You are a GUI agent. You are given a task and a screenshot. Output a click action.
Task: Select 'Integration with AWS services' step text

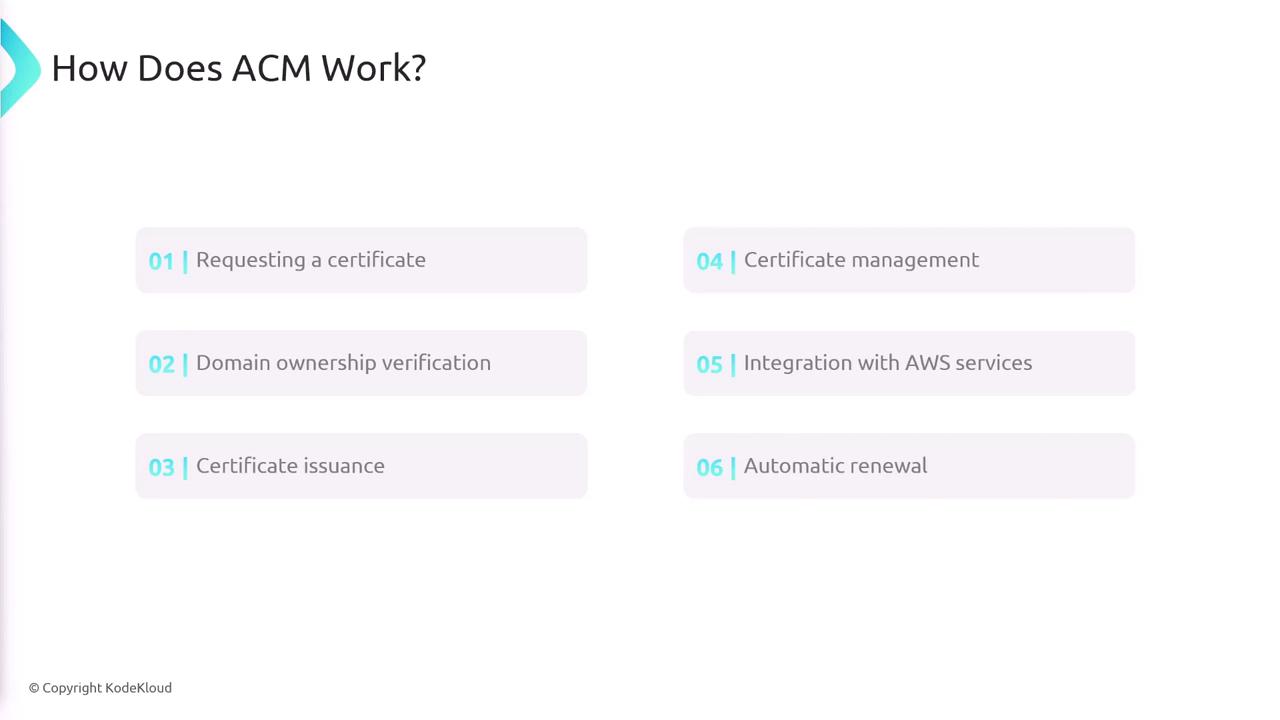pyautogui.click(x=888, y=363)
